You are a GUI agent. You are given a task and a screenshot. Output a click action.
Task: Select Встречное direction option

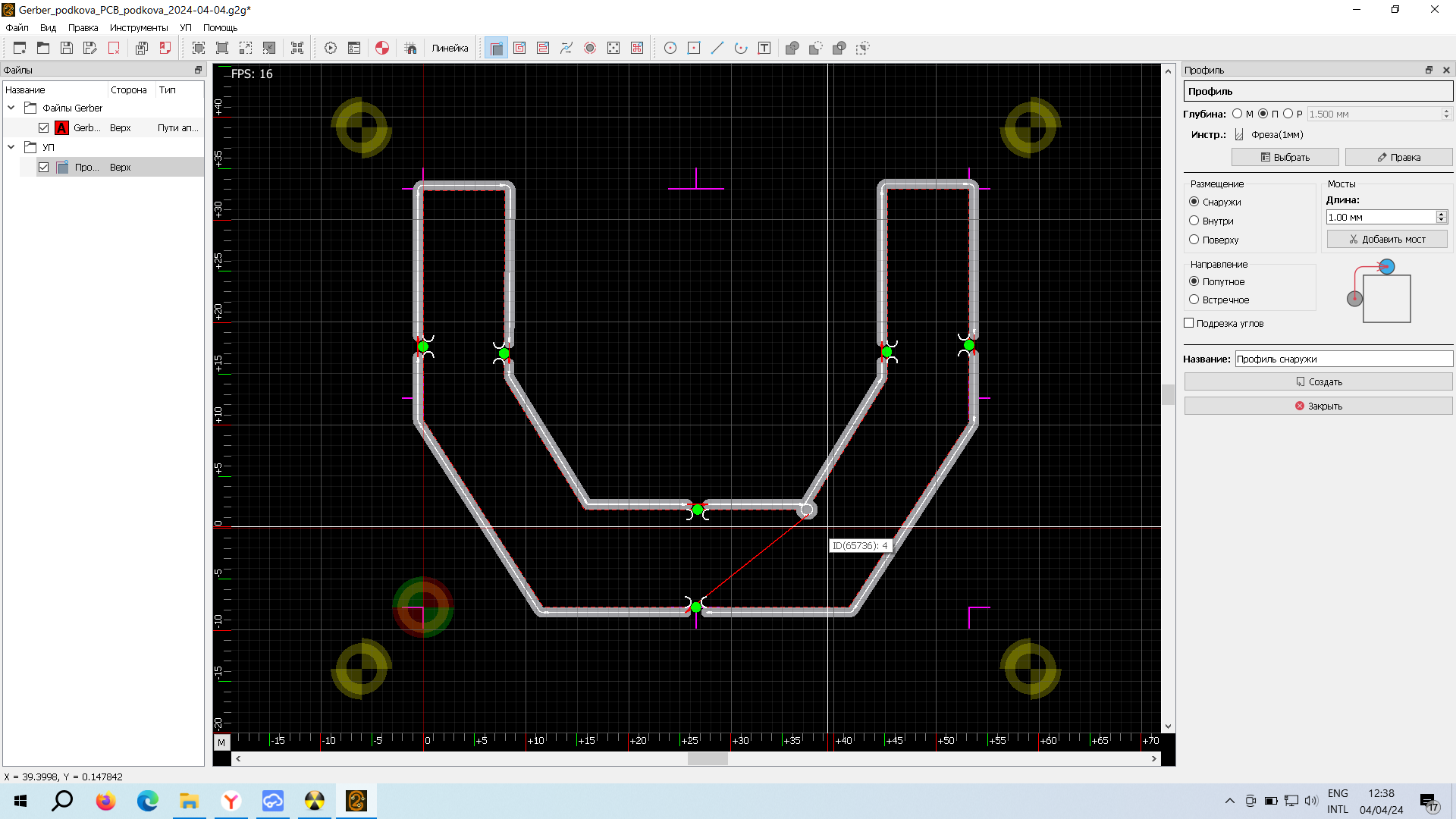point(1194,300)
